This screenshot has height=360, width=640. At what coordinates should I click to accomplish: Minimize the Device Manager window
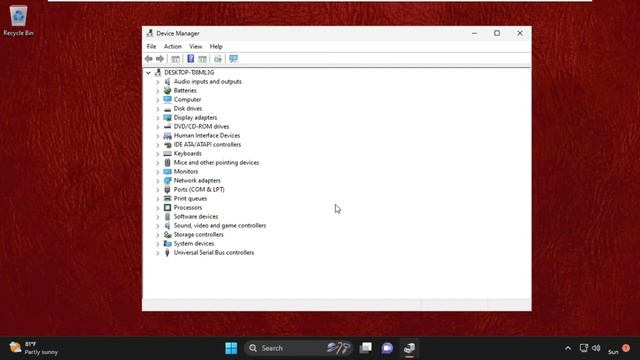click(474, 33)
